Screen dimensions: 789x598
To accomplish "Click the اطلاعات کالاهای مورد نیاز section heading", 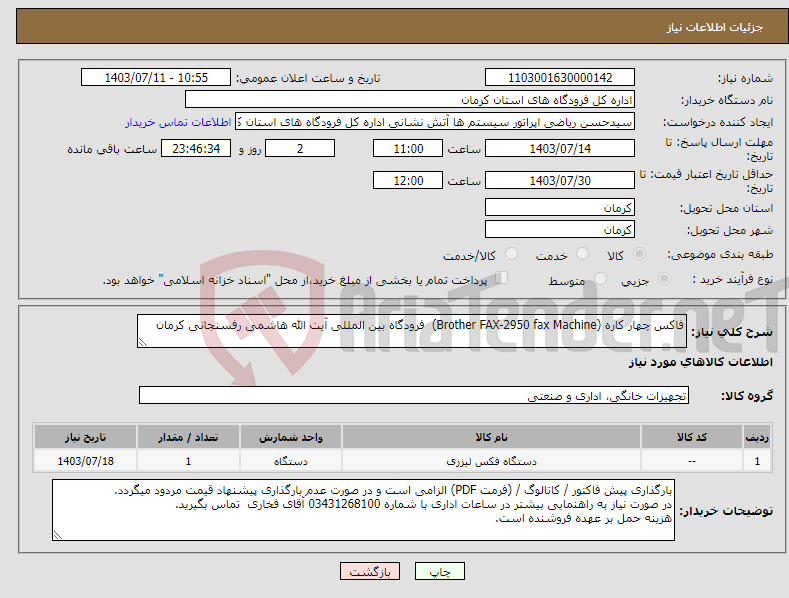I will pyautogui.click(x=700, y=362).
